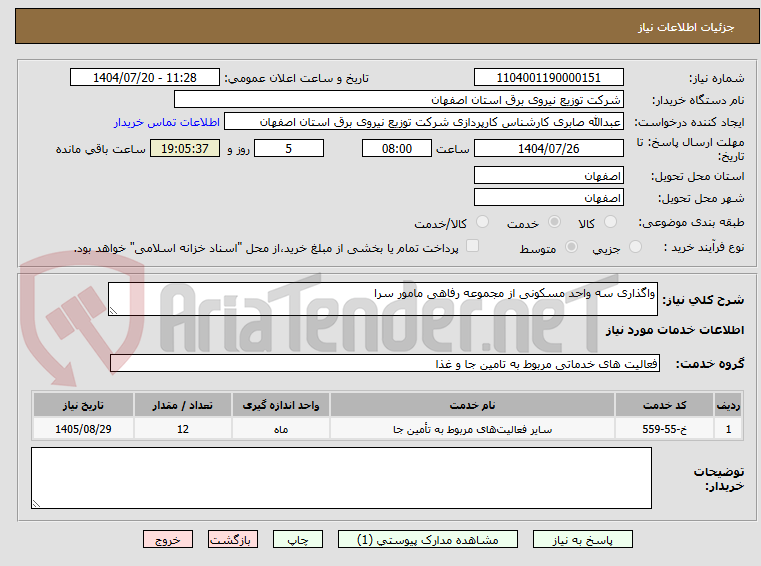The height and width of the screenshot is (566, 761).
Task: Select the کالا radio button
Action: coord(610,222)
